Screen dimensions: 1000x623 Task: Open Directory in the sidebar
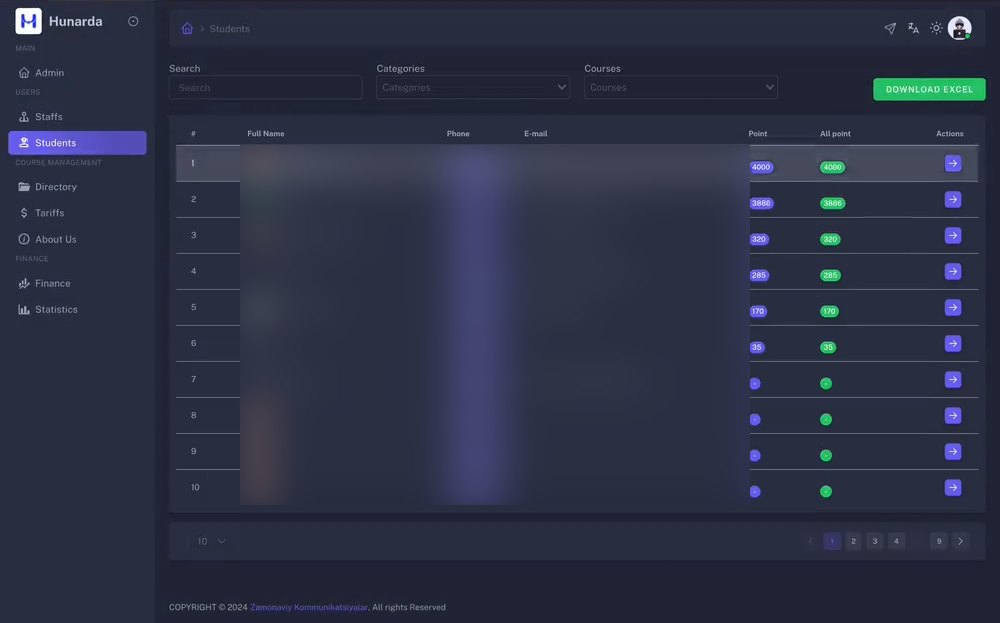pyautogui.click(x=77, y=187)
